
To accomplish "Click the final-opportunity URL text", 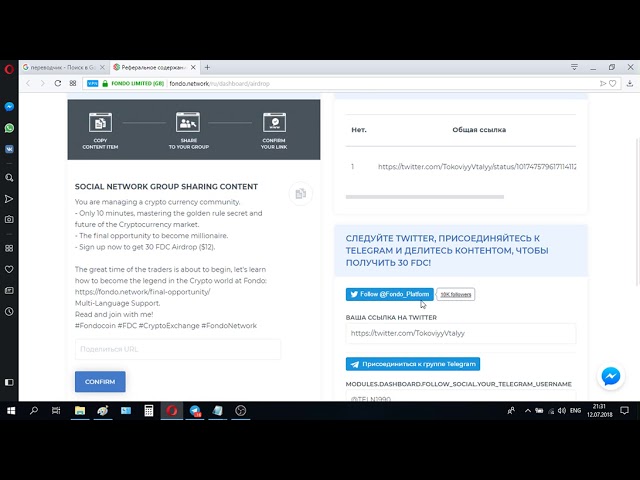I will tap(143, 292).
